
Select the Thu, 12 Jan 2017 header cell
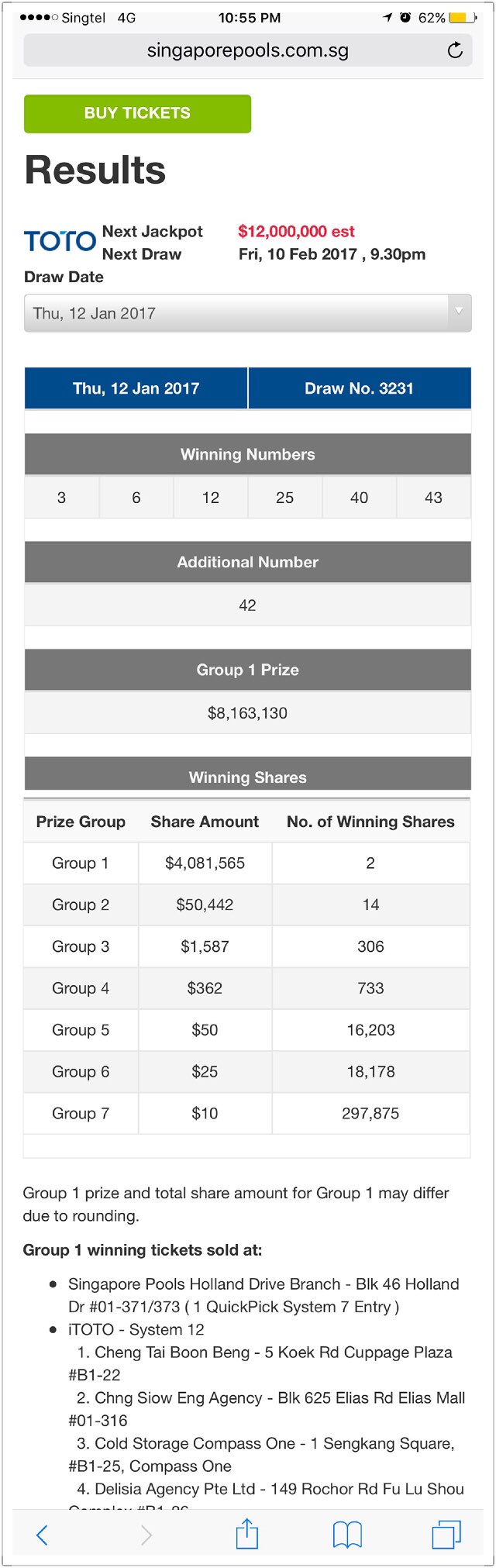[x=136, y=388]
